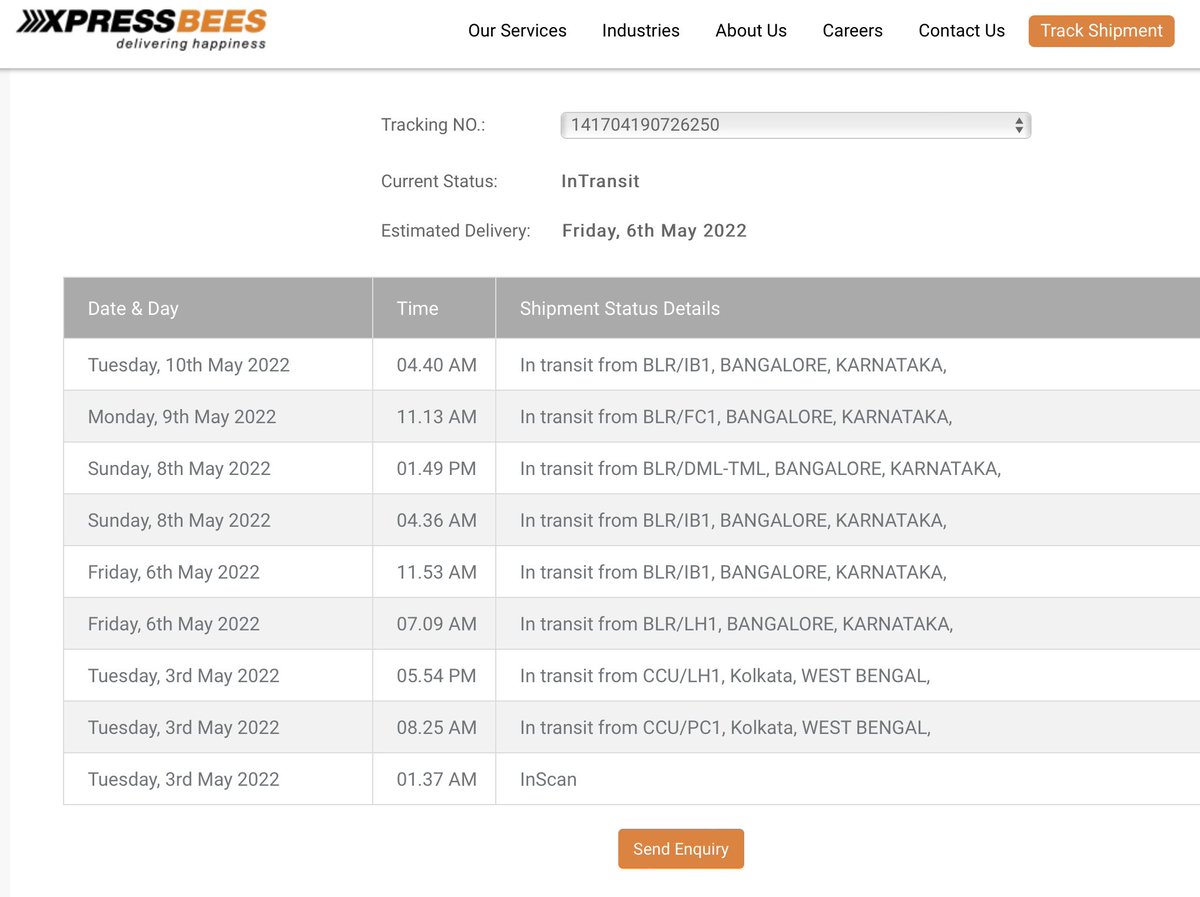Open the Tracking NO. dropdown
1200x897 pixels.
(795, 125)
